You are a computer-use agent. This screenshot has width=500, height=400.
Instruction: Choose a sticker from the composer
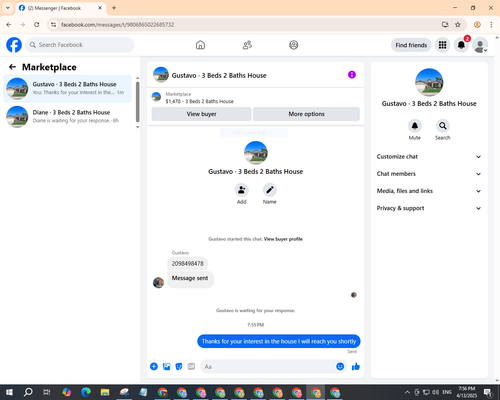tap(179, 367)
